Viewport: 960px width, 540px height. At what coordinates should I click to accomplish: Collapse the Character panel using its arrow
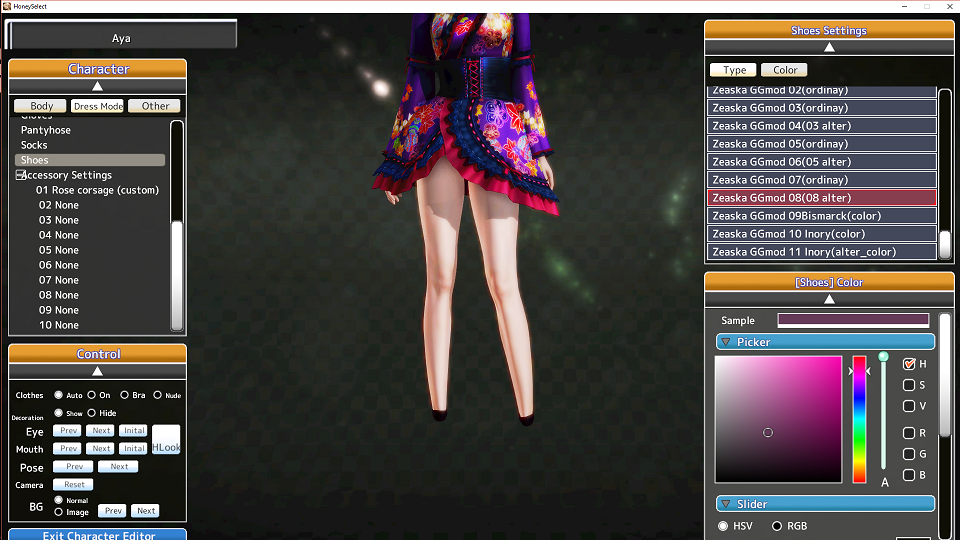(97, 87)
